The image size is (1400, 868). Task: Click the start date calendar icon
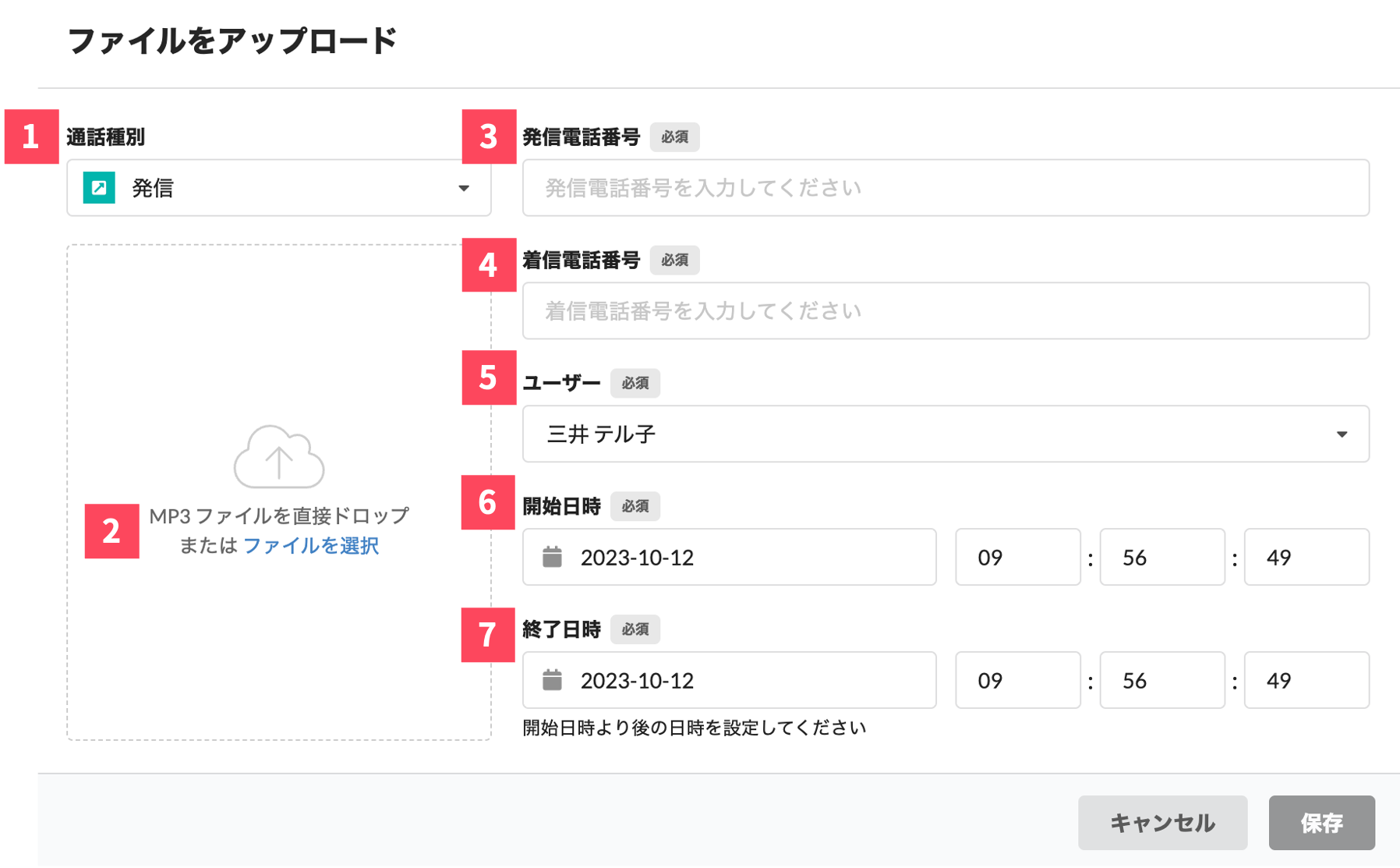(552, 557)
